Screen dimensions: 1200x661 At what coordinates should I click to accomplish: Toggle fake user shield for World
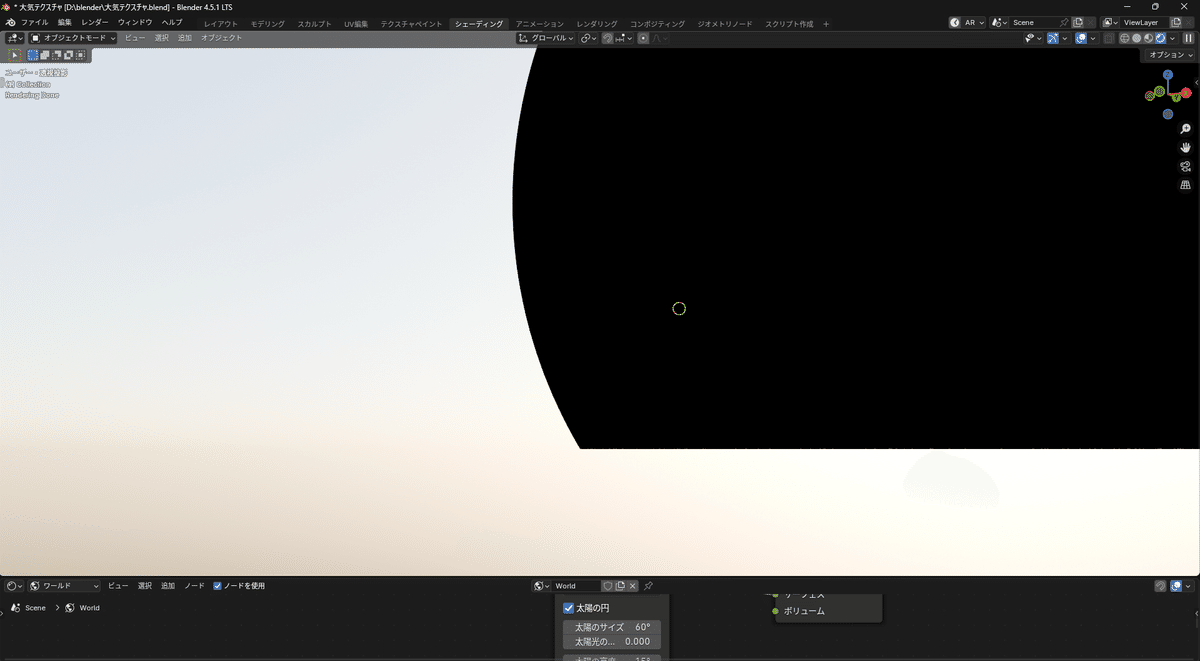point(607,586)
